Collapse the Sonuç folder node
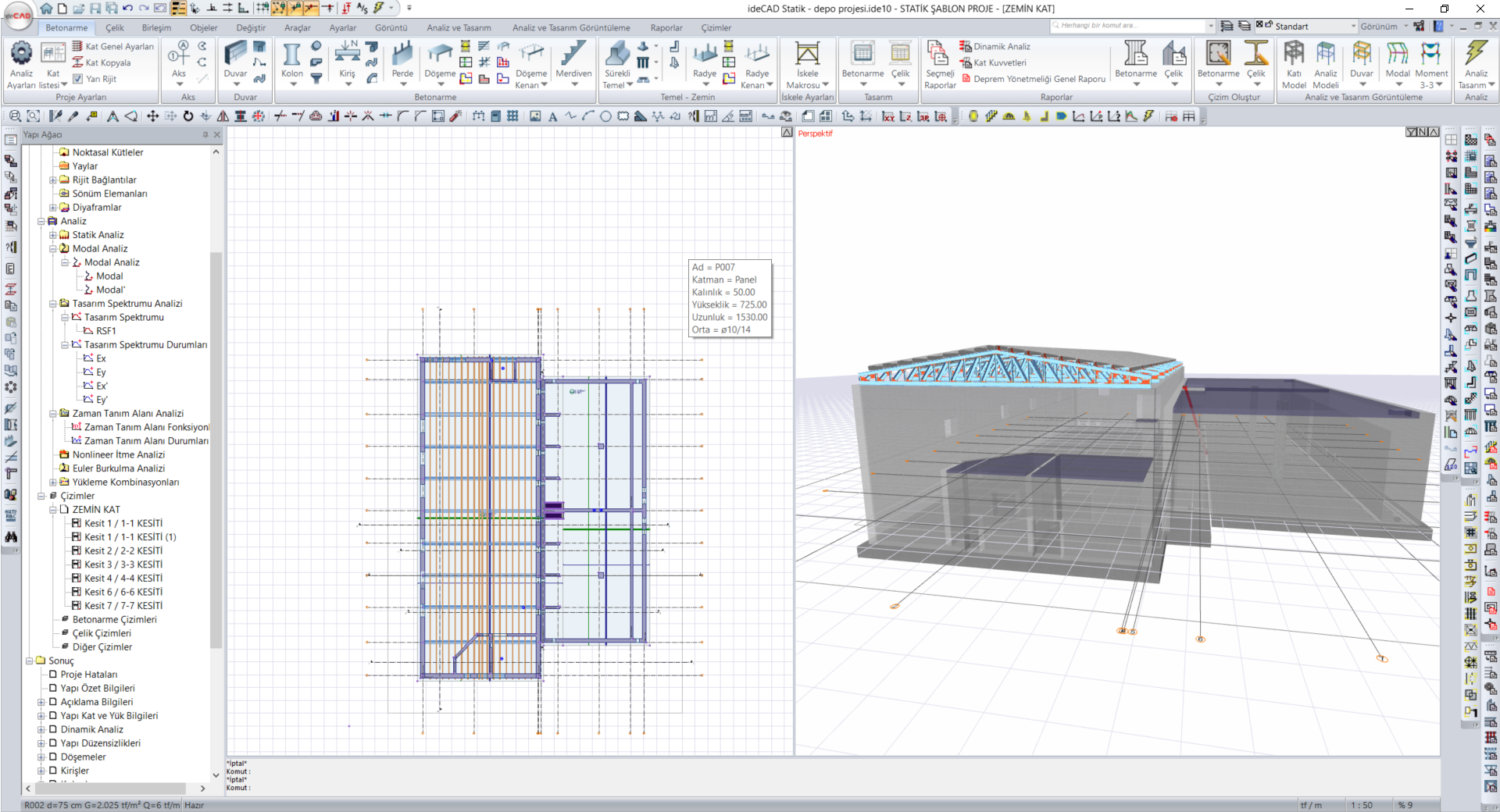The height and width of the screenshot is (812, 1500). pos(29,661)
